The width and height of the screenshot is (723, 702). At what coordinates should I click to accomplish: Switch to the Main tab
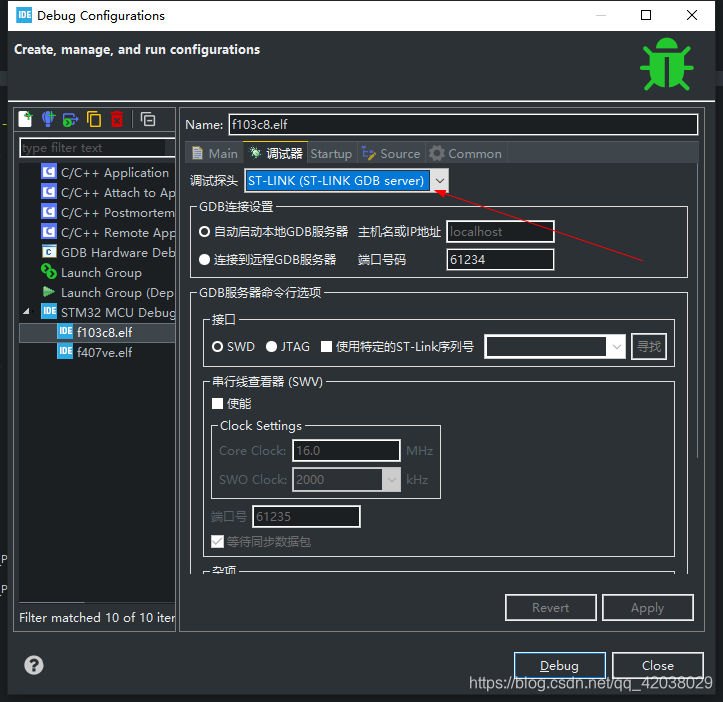(x=215, y=153)
